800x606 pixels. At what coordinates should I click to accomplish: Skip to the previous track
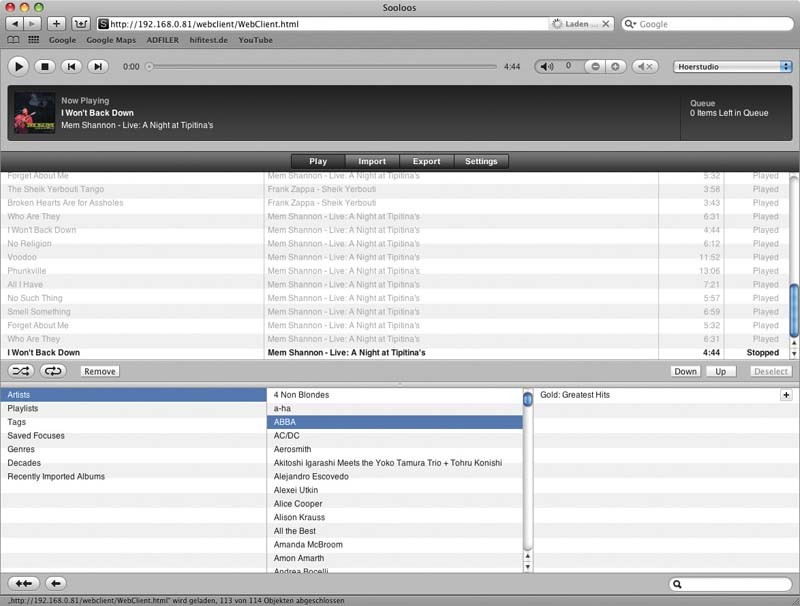click(71, 66)
